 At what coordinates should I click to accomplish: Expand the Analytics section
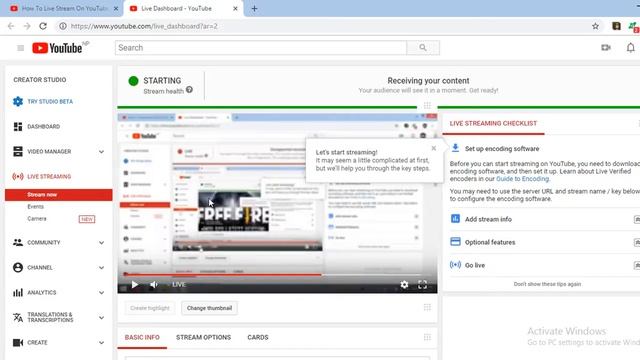101,293
